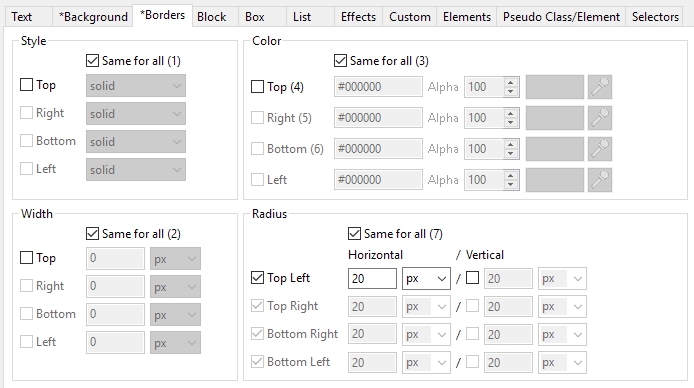Uncheck Same for all (2) in Width
The height and width of the screenshot is (388, 694).
92,234
